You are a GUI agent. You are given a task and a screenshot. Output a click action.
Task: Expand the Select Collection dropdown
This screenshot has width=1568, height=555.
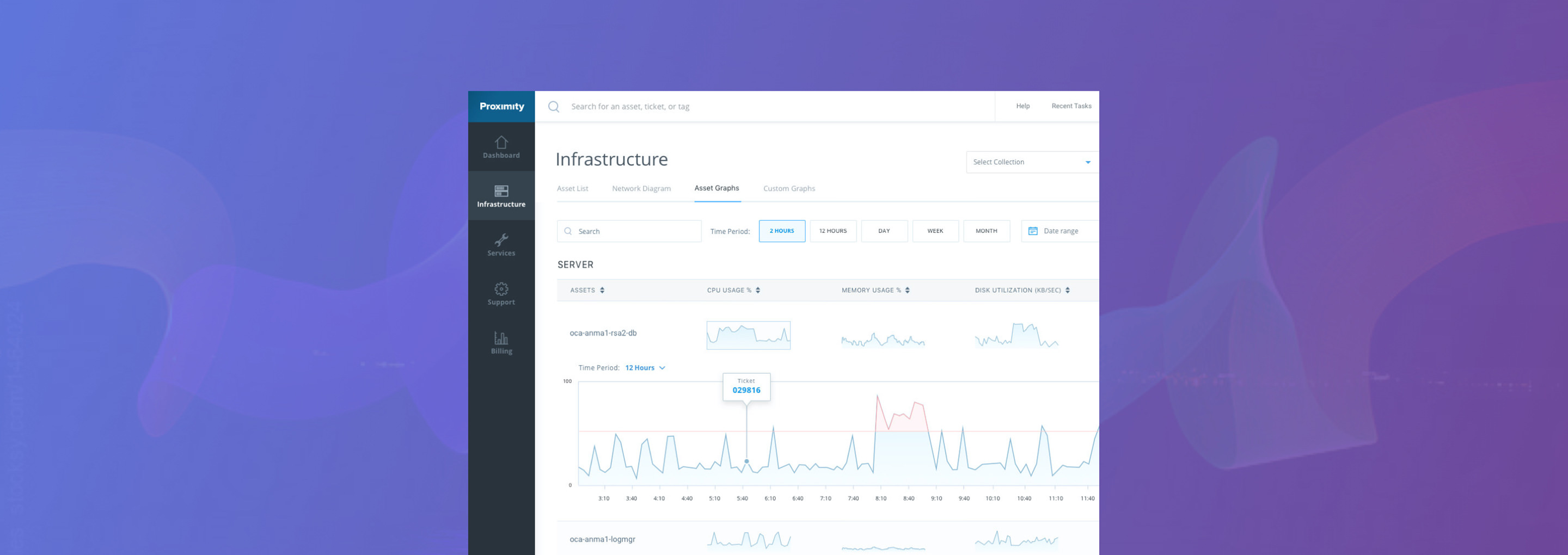click(x=1032, y=162)
